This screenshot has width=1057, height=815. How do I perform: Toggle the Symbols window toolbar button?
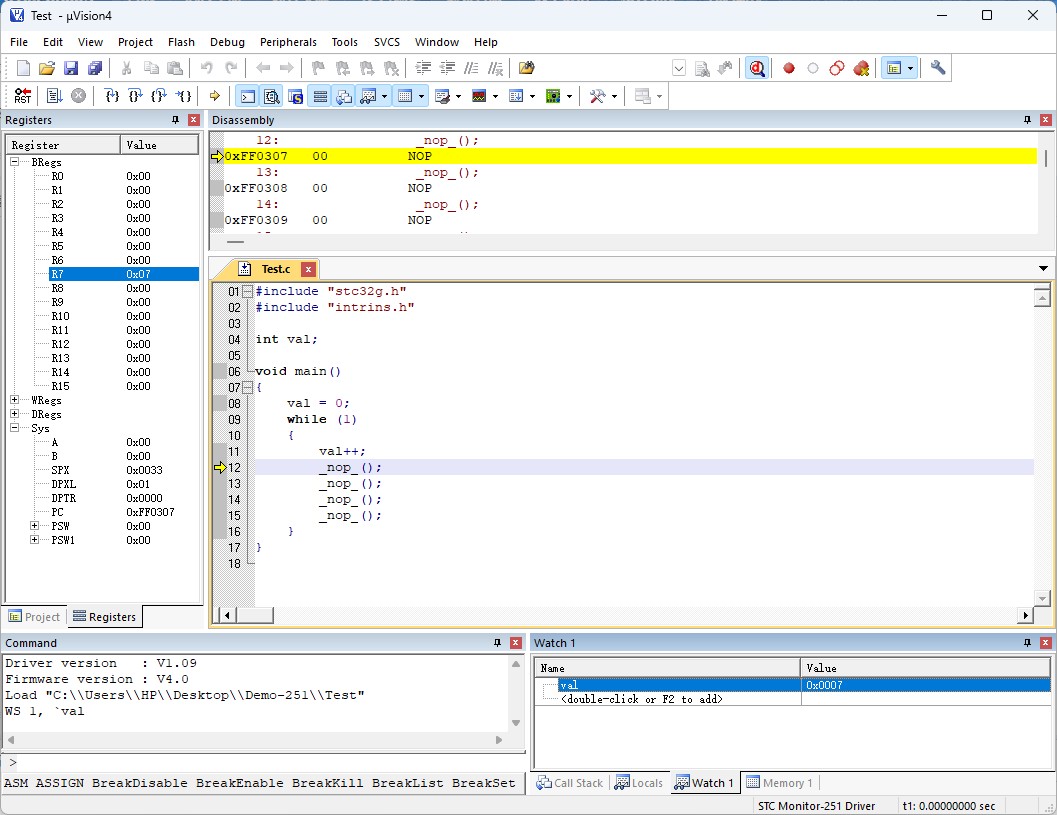[x=296, y=96]
